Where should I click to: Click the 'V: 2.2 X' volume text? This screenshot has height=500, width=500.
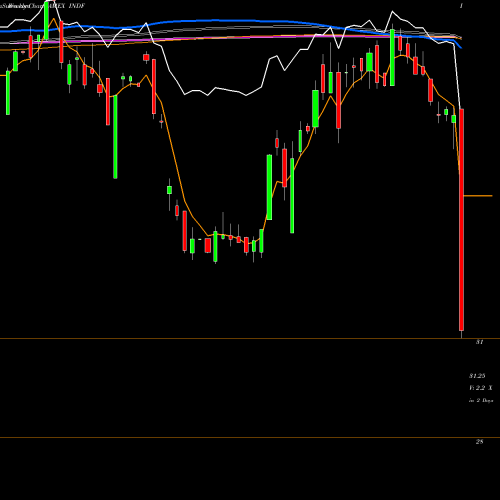[x=480, y=388]
